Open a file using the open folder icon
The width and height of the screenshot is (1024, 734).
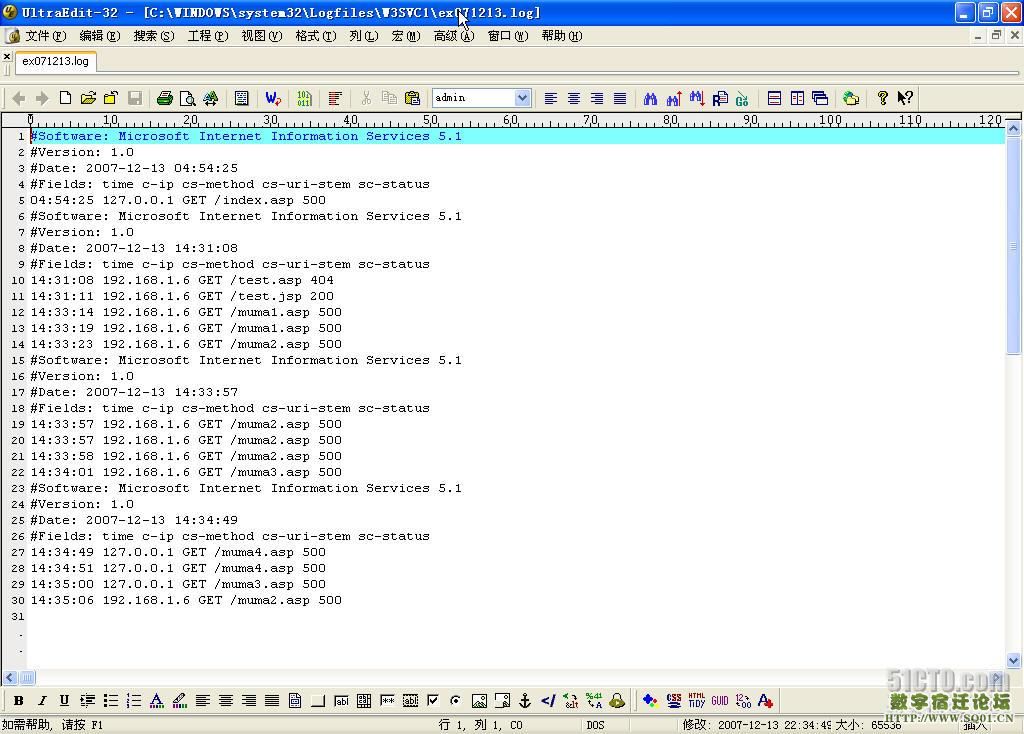point(88,98)
